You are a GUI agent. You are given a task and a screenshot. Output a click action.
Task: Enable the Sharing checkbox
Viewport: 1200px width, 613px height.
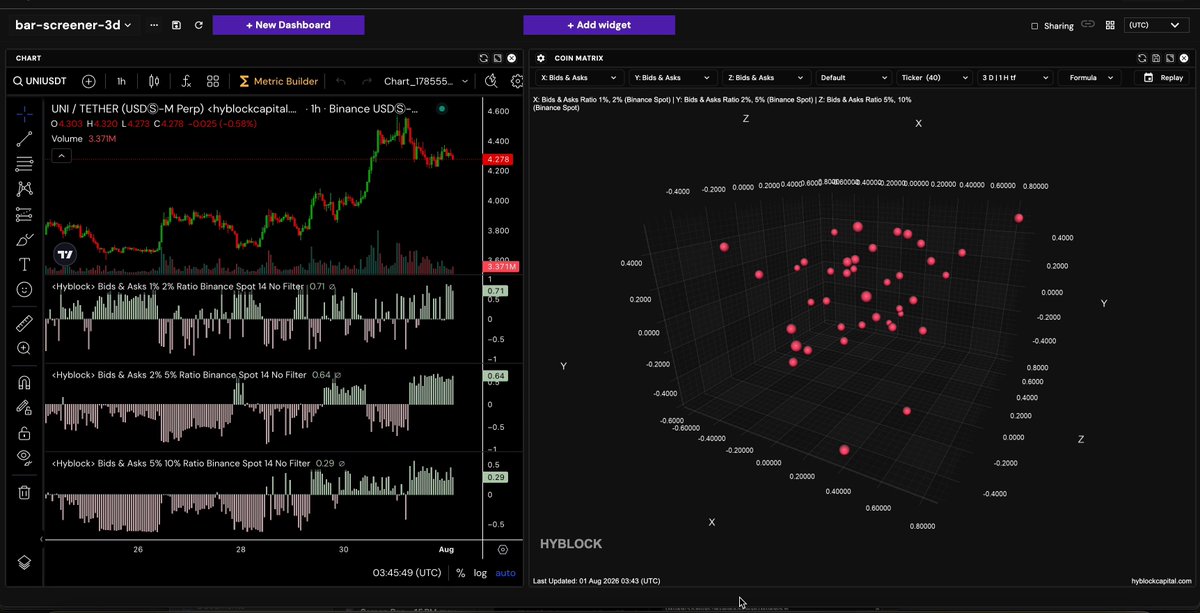(1034, 26)
